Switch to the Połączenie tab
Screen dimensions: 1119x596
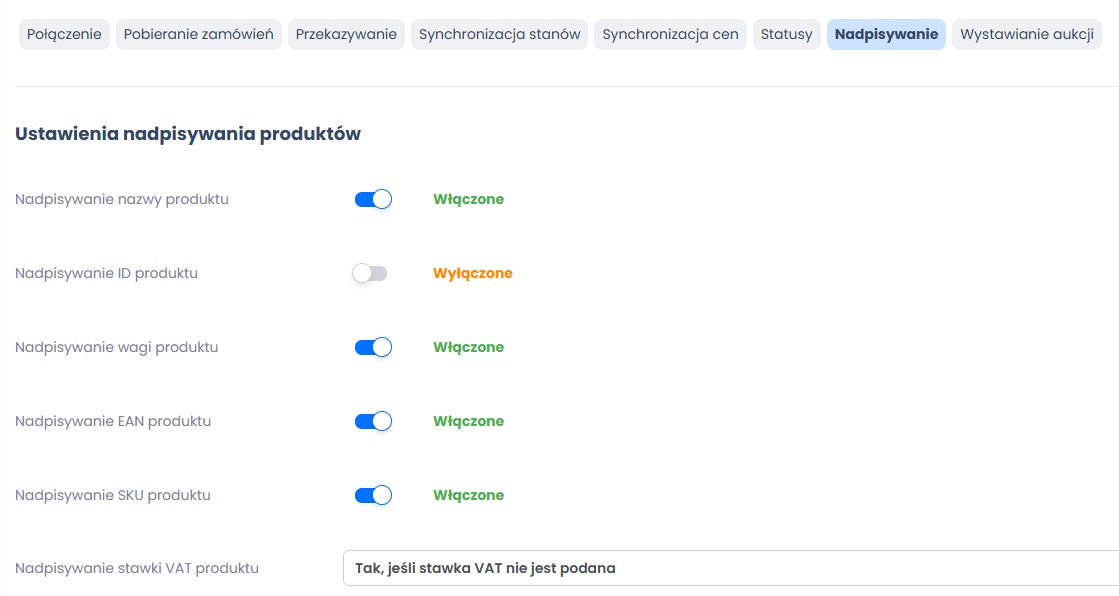click(64, 34)
